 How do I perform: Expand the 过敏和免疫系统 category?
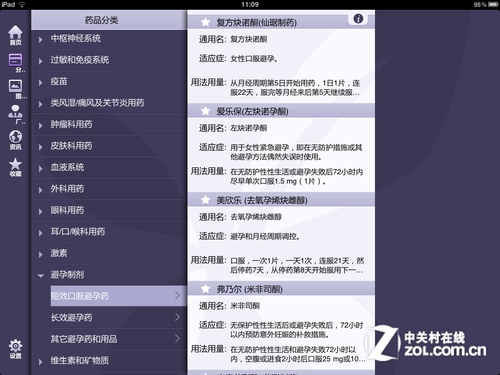pyautogui.click(x=109, y=60)
